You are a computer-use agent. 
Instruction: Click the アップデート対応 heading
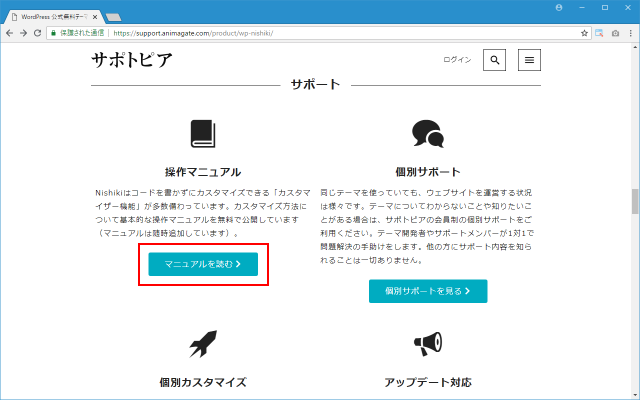tap(428, 382)
